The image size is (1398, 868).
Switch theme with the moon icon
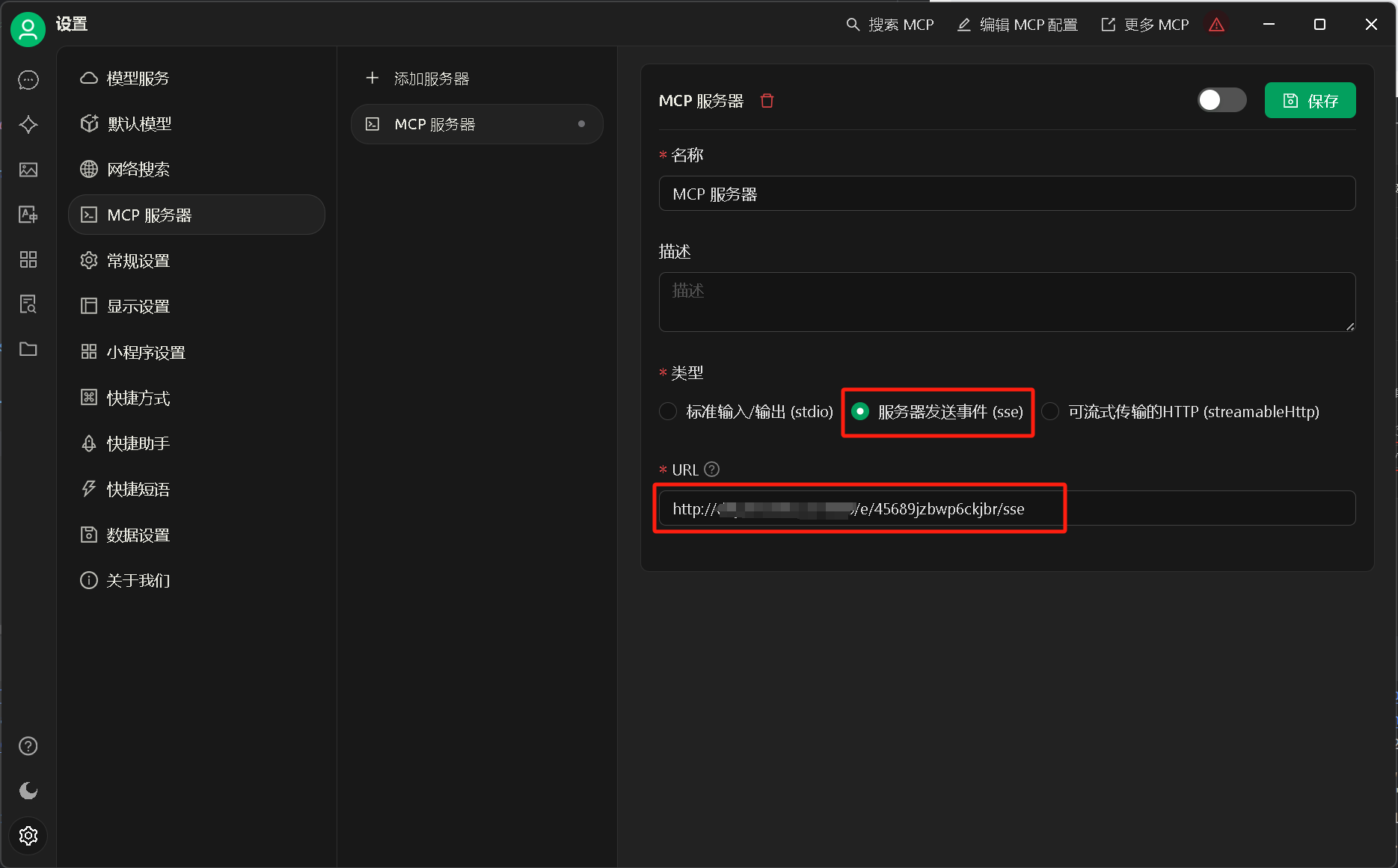28,791
